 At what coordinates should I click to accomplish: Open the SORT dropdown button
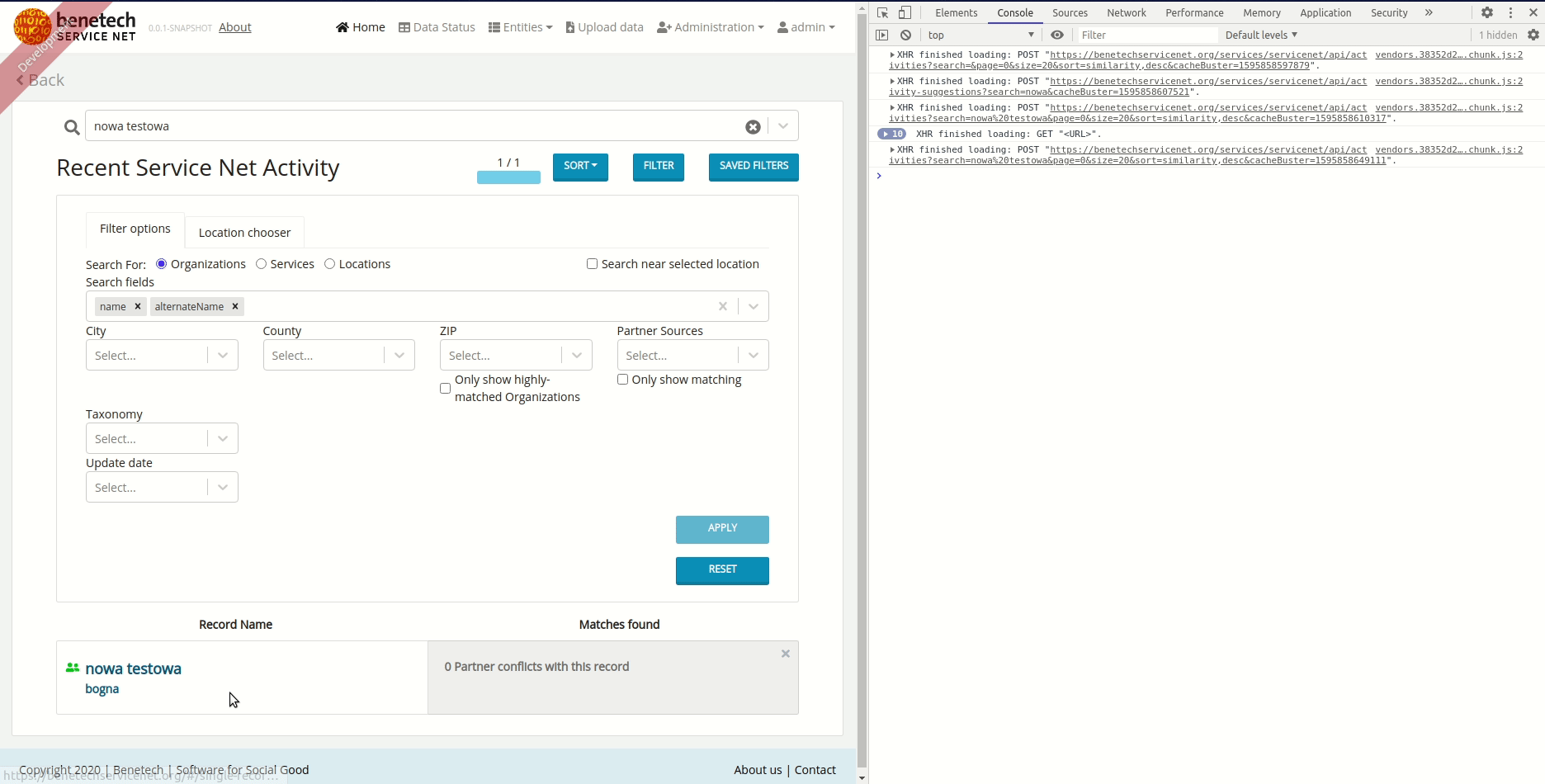point(580,167)
